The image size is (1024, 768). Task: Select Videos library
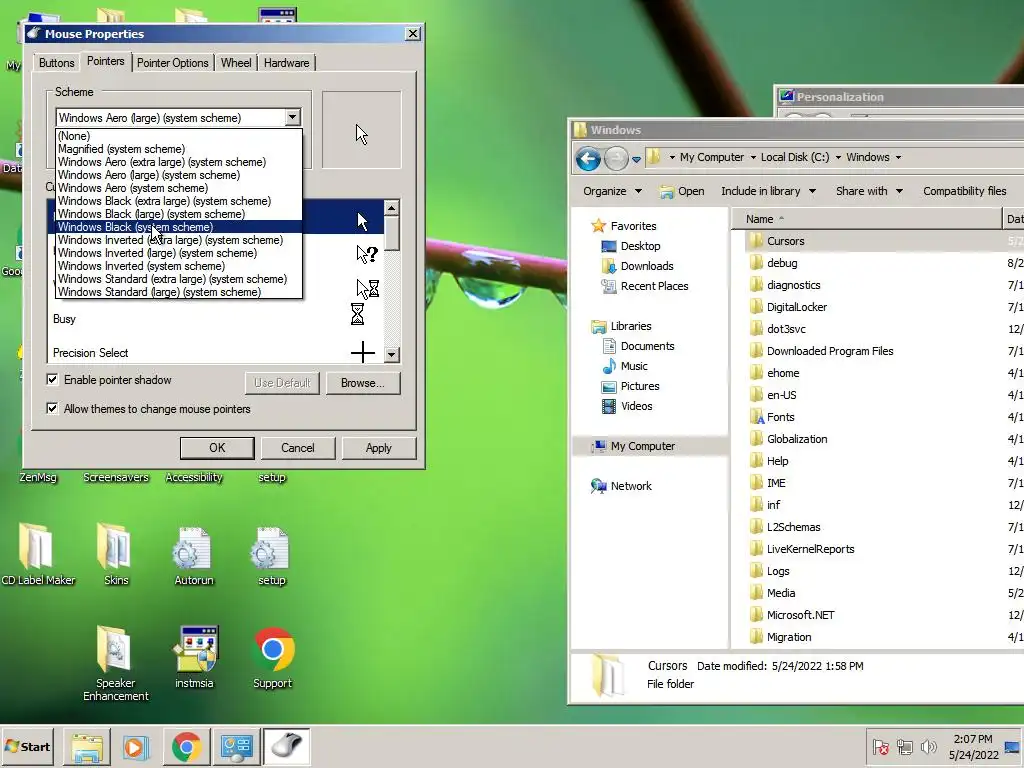636,406
